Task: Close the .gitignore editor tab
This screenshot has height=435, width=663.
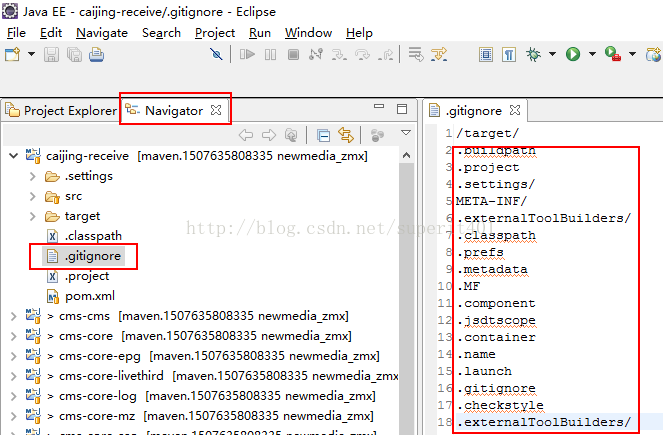Action: 515,110
